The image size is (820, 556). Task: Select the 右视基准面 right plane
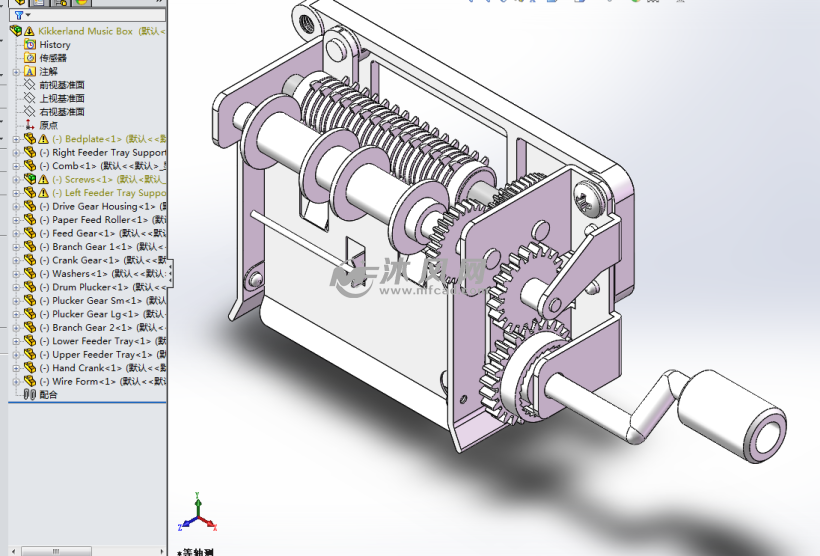pyautogui.click(x=61, y=112)
